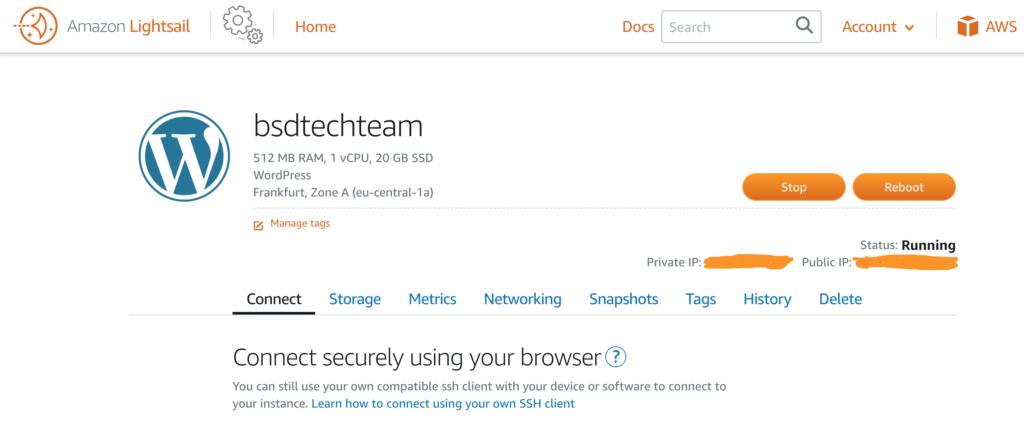Stop the bsdtechteam instance
This screenshot has height=430, width=1024.
coord(793,187)
